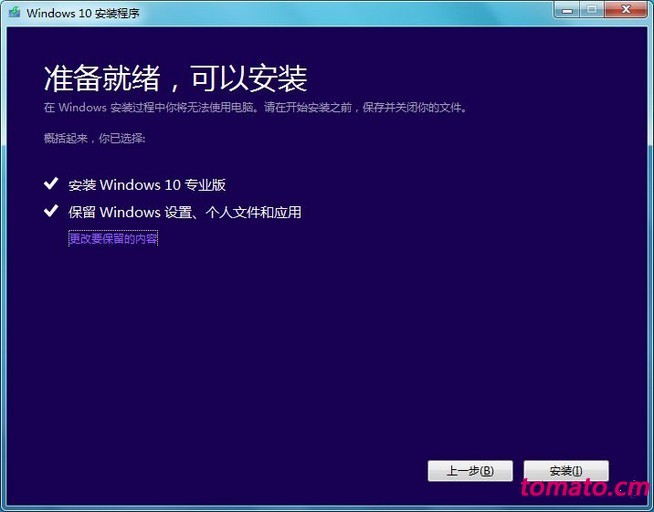Screen dimensions: 654x512
Task: Click the checkmark beside 保留 Windows 设置
Action: pos(51,211)
